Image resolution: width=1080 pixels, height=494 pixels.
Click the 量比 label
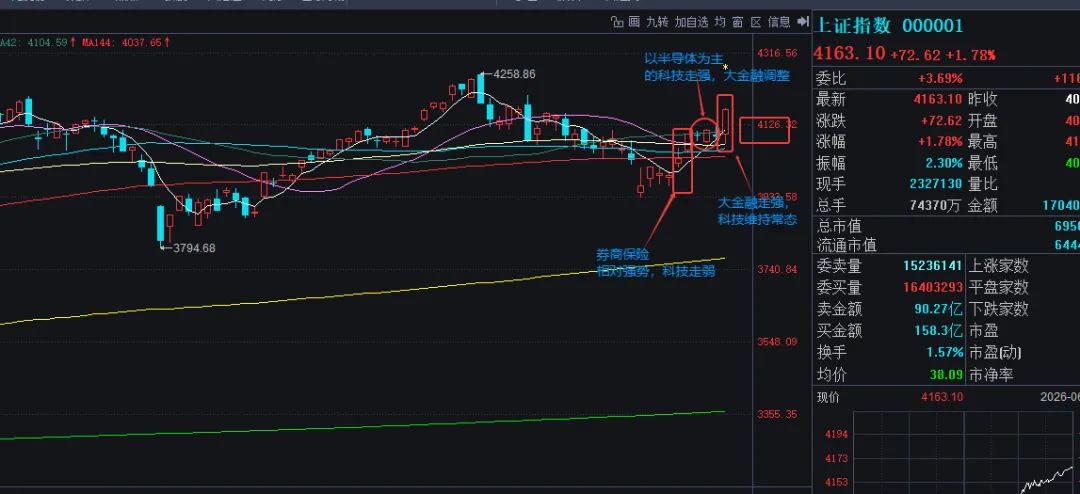(x=984, y=185)
